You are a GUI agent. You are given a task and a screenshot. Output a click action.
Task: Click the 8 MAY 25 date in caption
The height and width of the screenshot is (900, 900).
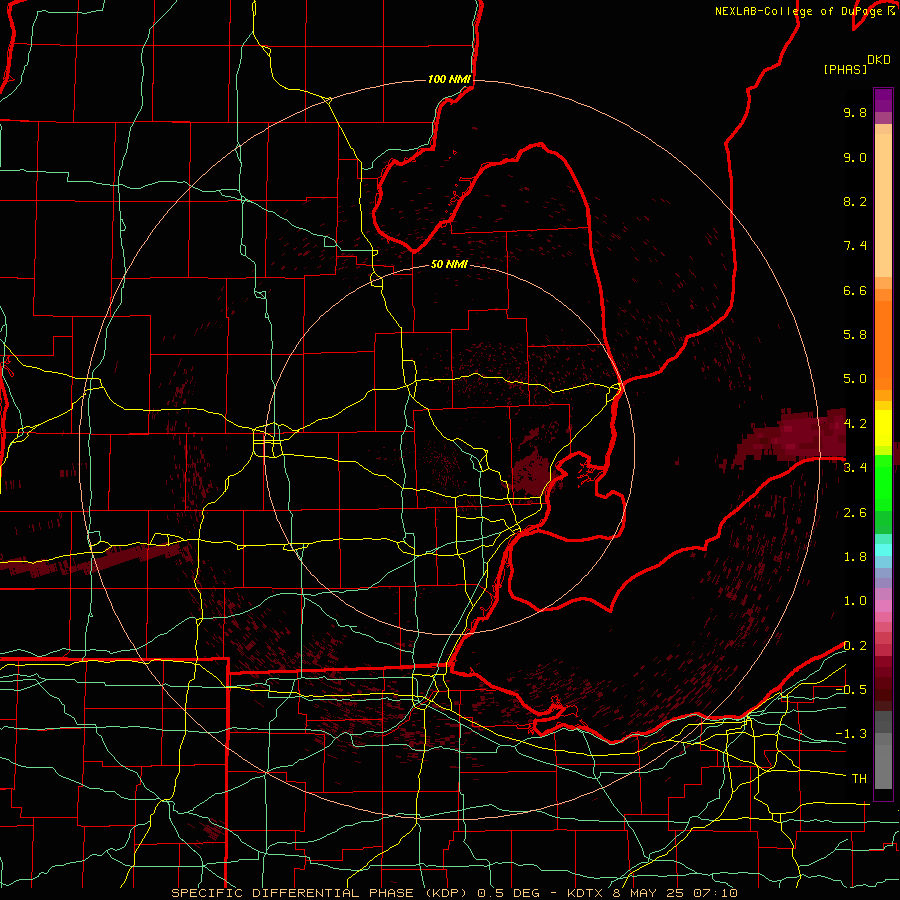tap(651, 893)
